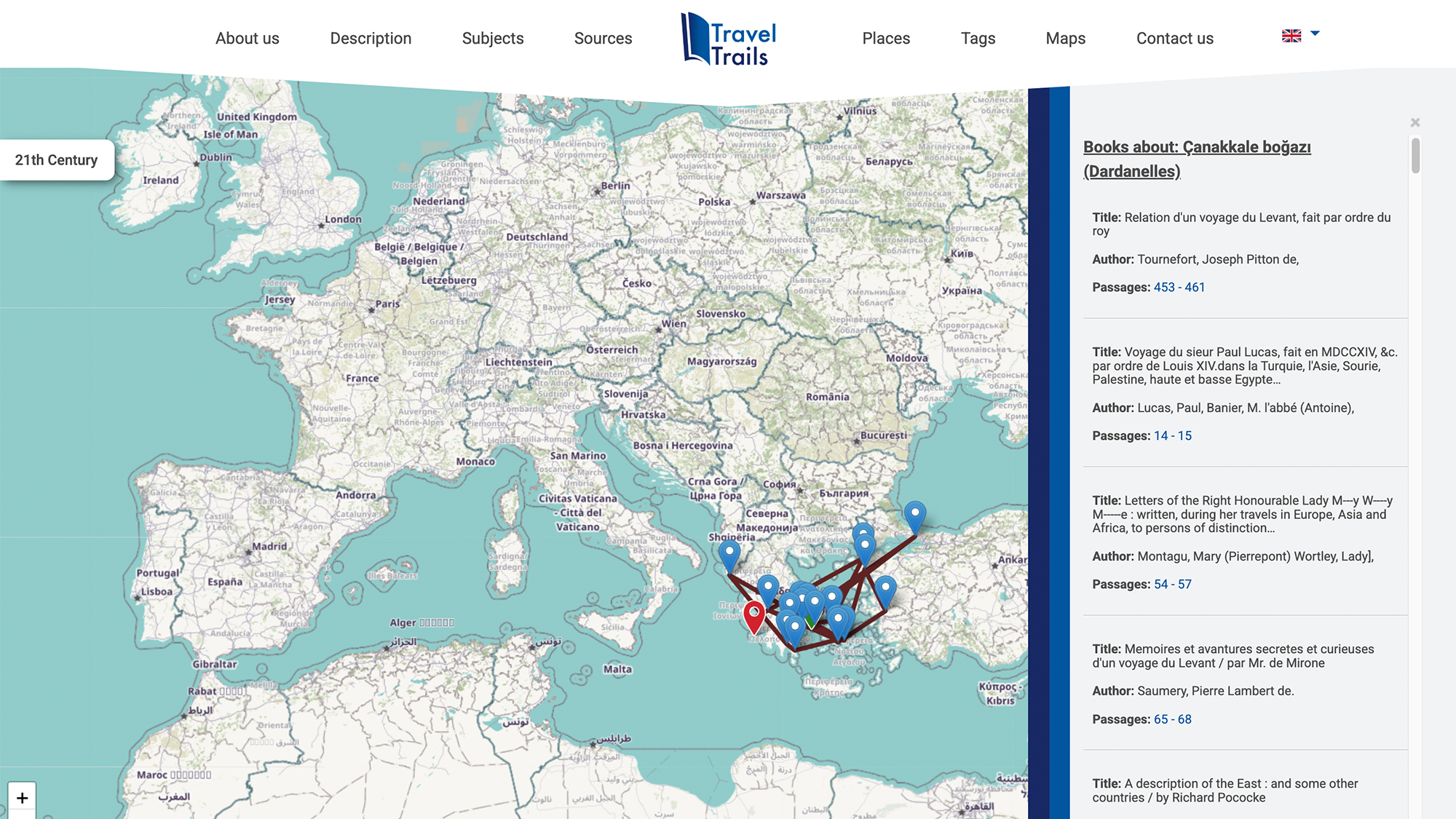Open Saumery passages 65 - 68 link
The image size is (1456, 819).
[x=1173, y=719]
